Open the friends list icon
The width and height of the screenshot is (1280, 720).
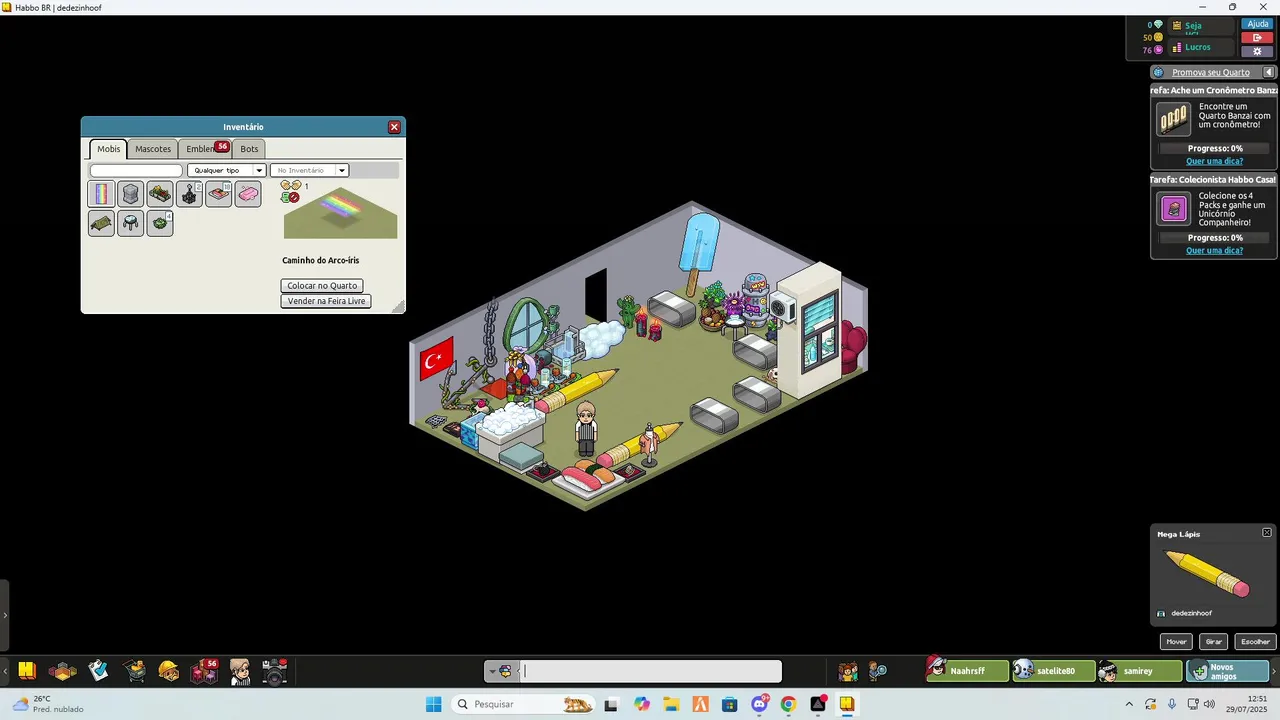pos(848,671)
